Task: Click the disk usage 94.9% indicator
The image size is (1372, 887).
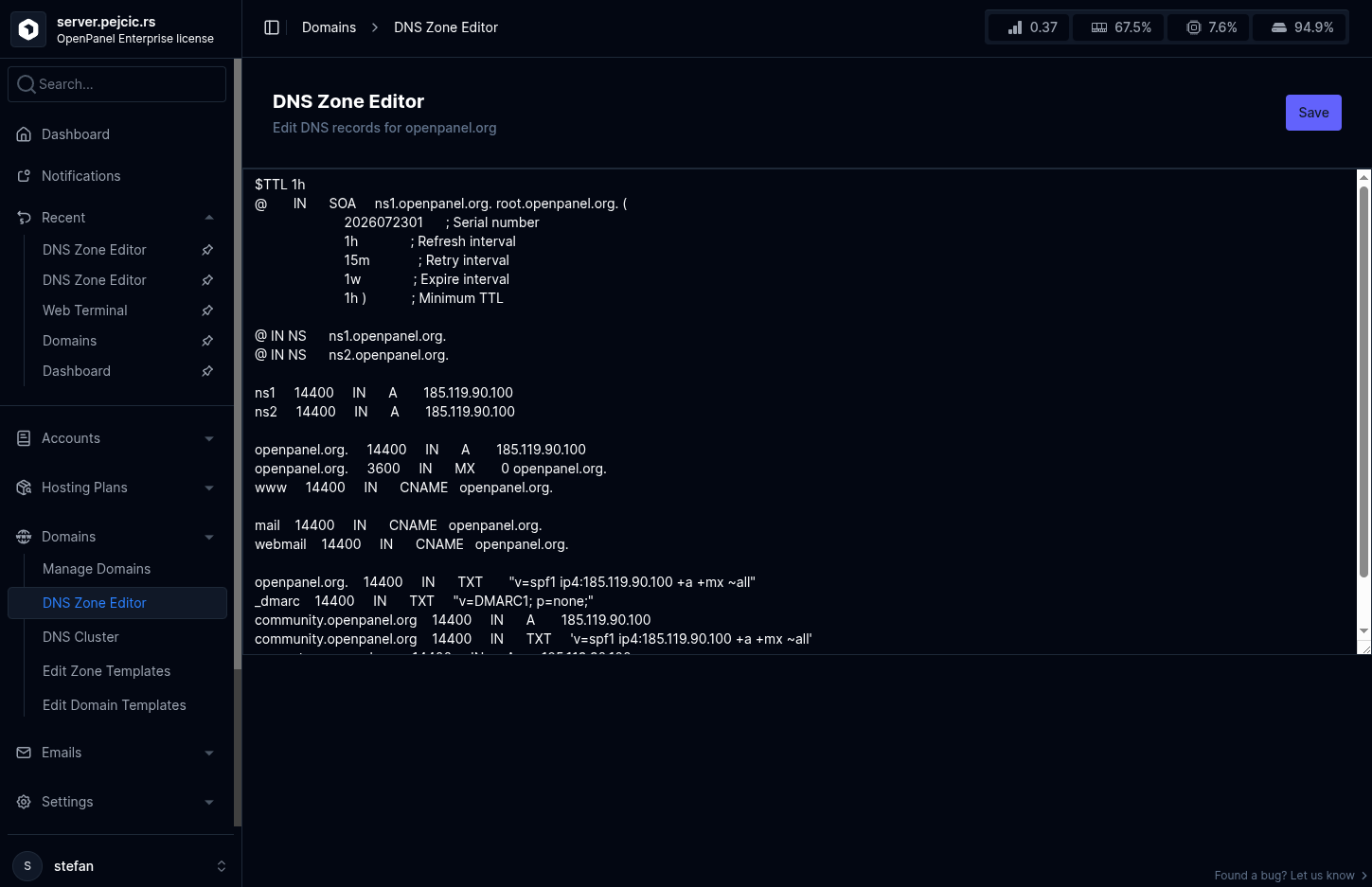Action: pyautogui.click(x=1300, y=27)
